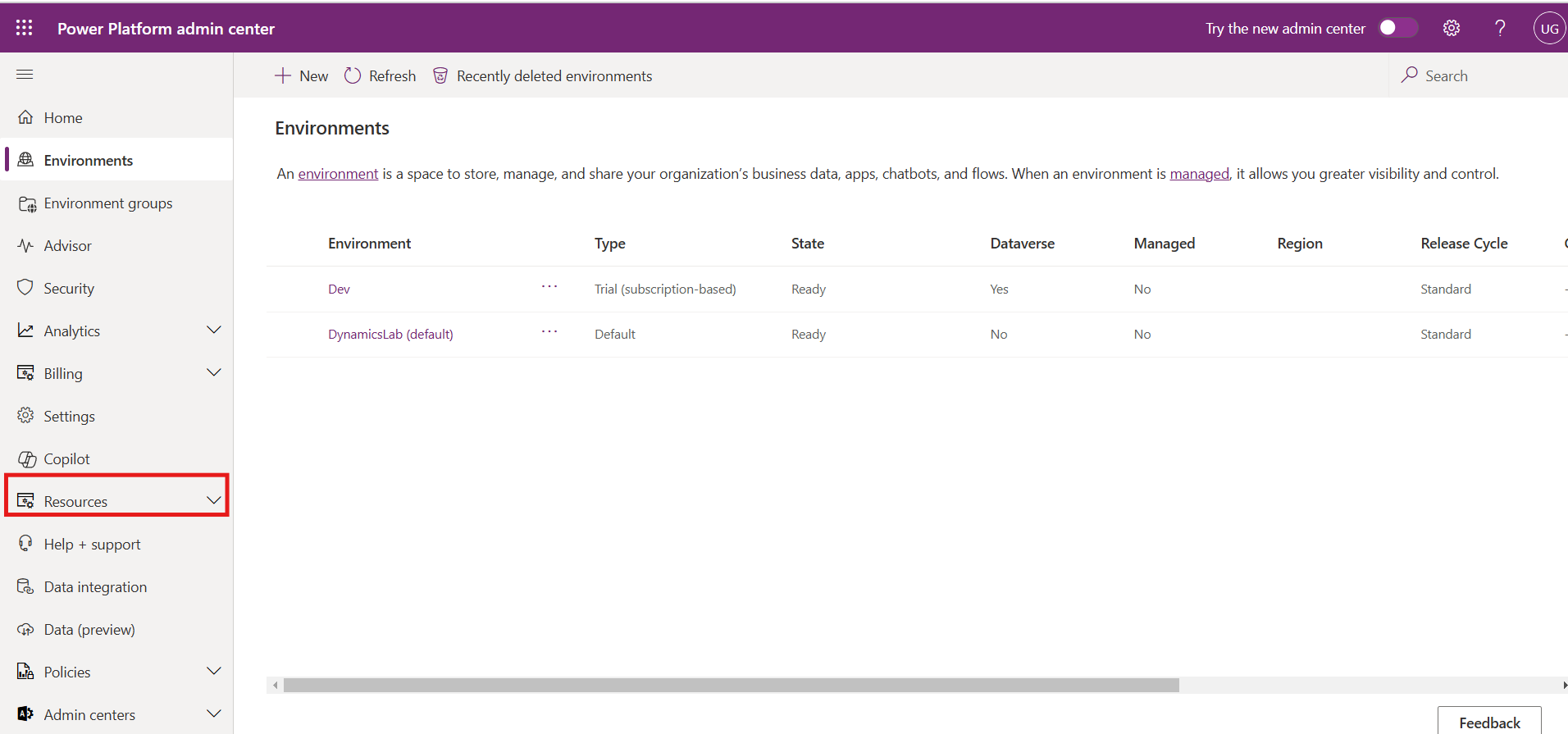The width and height of the screenshot is (1568, 734).
Task: Collapse the navigation hamburger menu
Action: coord(25,75)
